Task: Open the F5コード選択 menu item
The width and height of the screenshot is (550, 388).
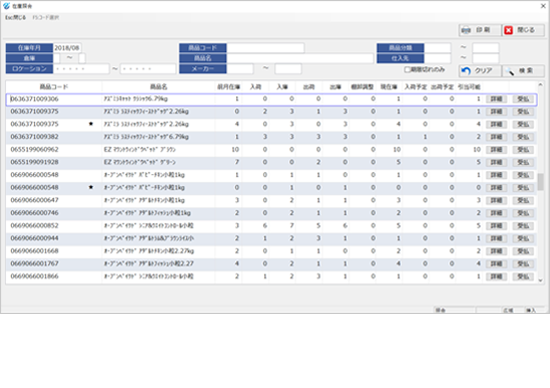Action: pyautogui.click(x=46, y=17)
